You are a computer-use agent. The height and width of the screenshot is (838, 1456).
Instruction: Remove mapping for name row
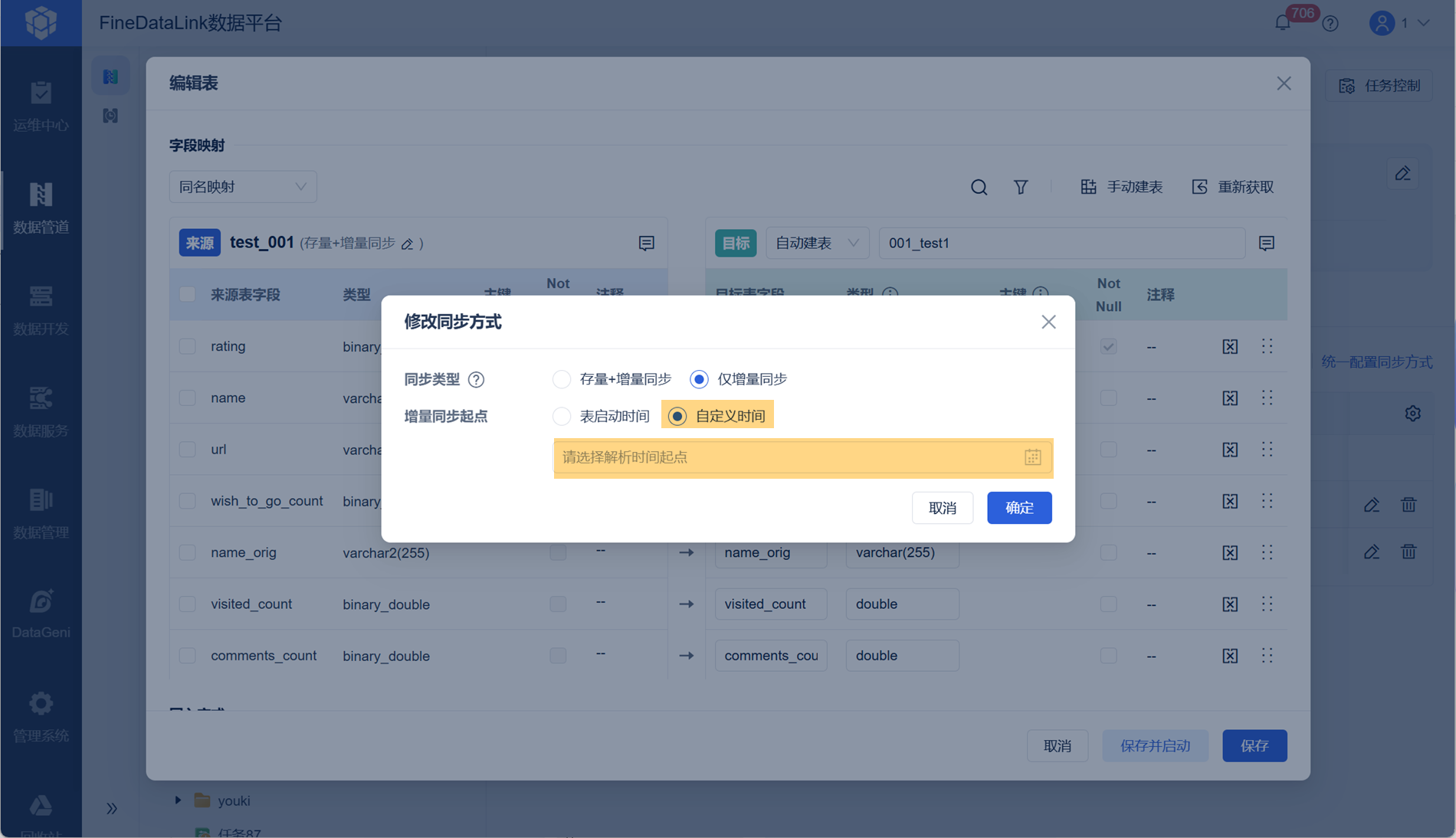pyautogui.click(x=1230, y=398)
